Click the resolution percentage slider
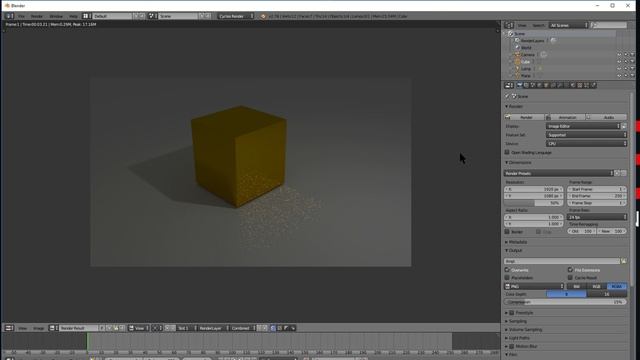This screenshot has width=640, height=360. point(534,203)
